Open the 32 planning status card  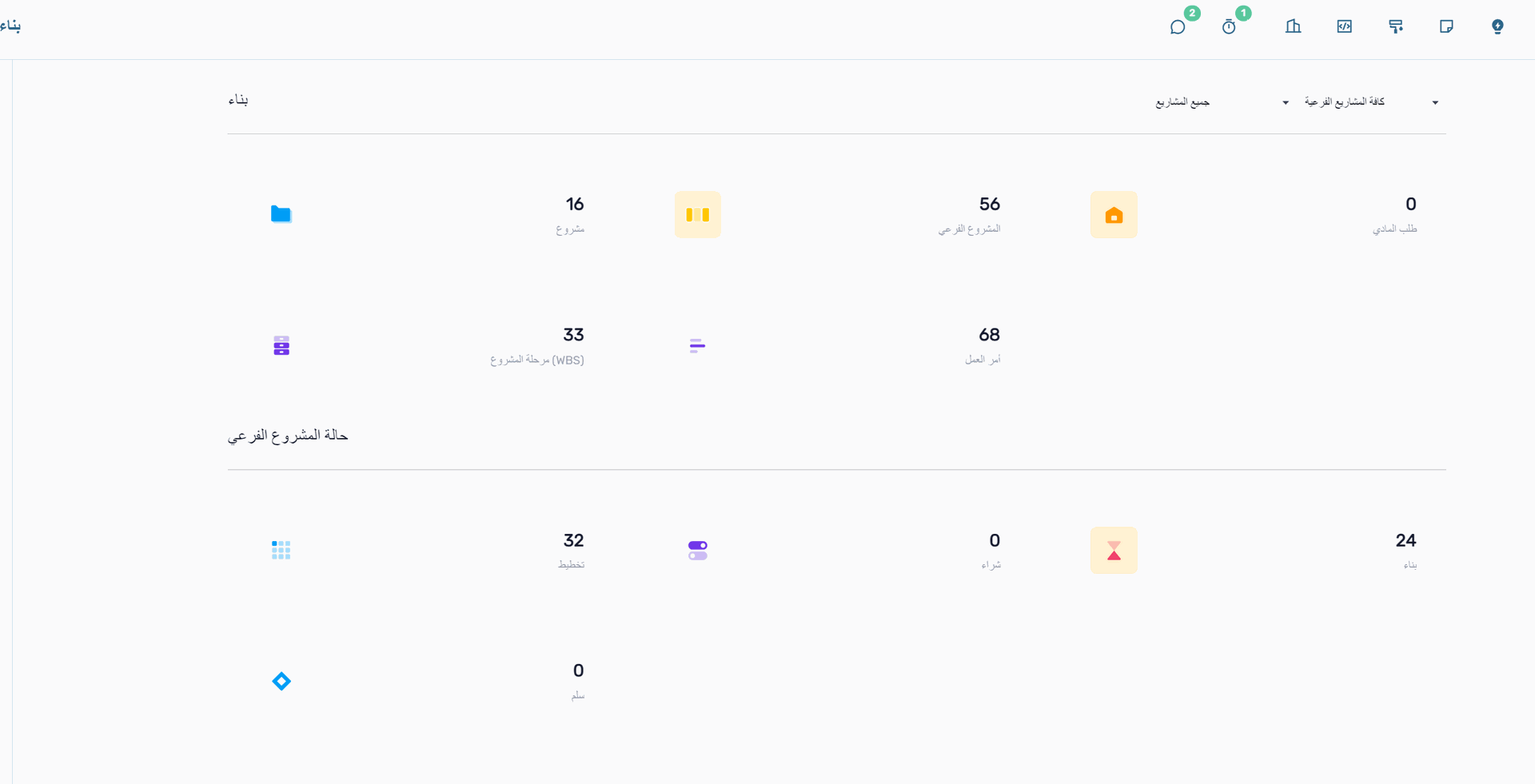point(573,541)
